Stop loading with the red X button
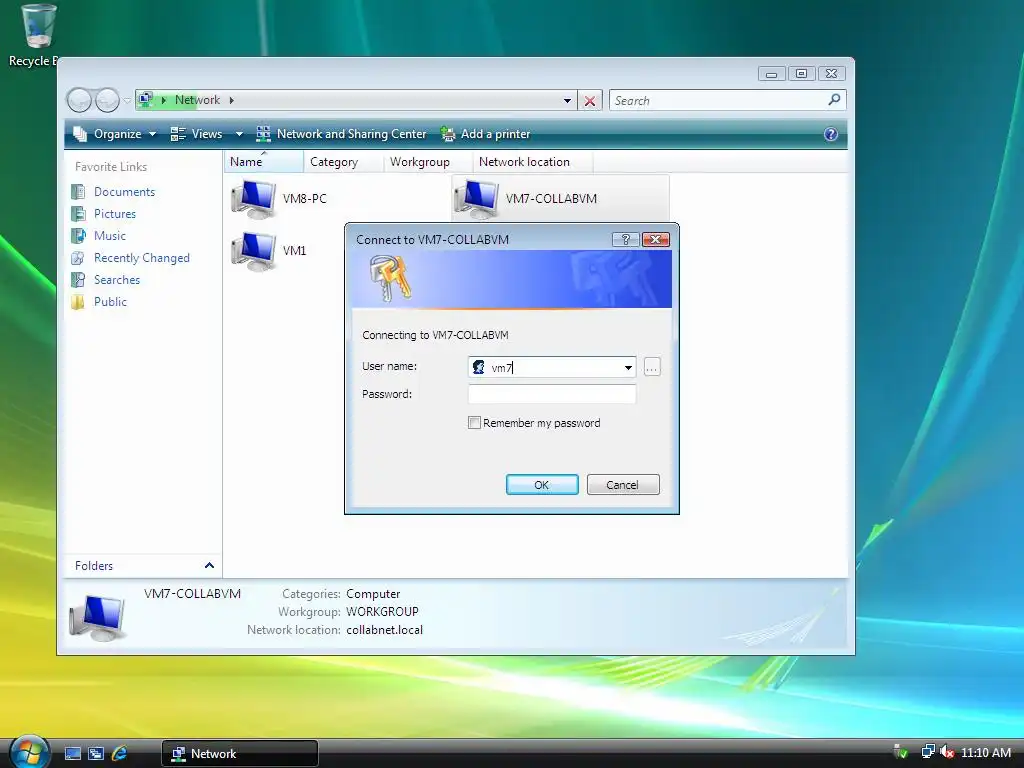Screen dimensions: 1024x768 590,101
